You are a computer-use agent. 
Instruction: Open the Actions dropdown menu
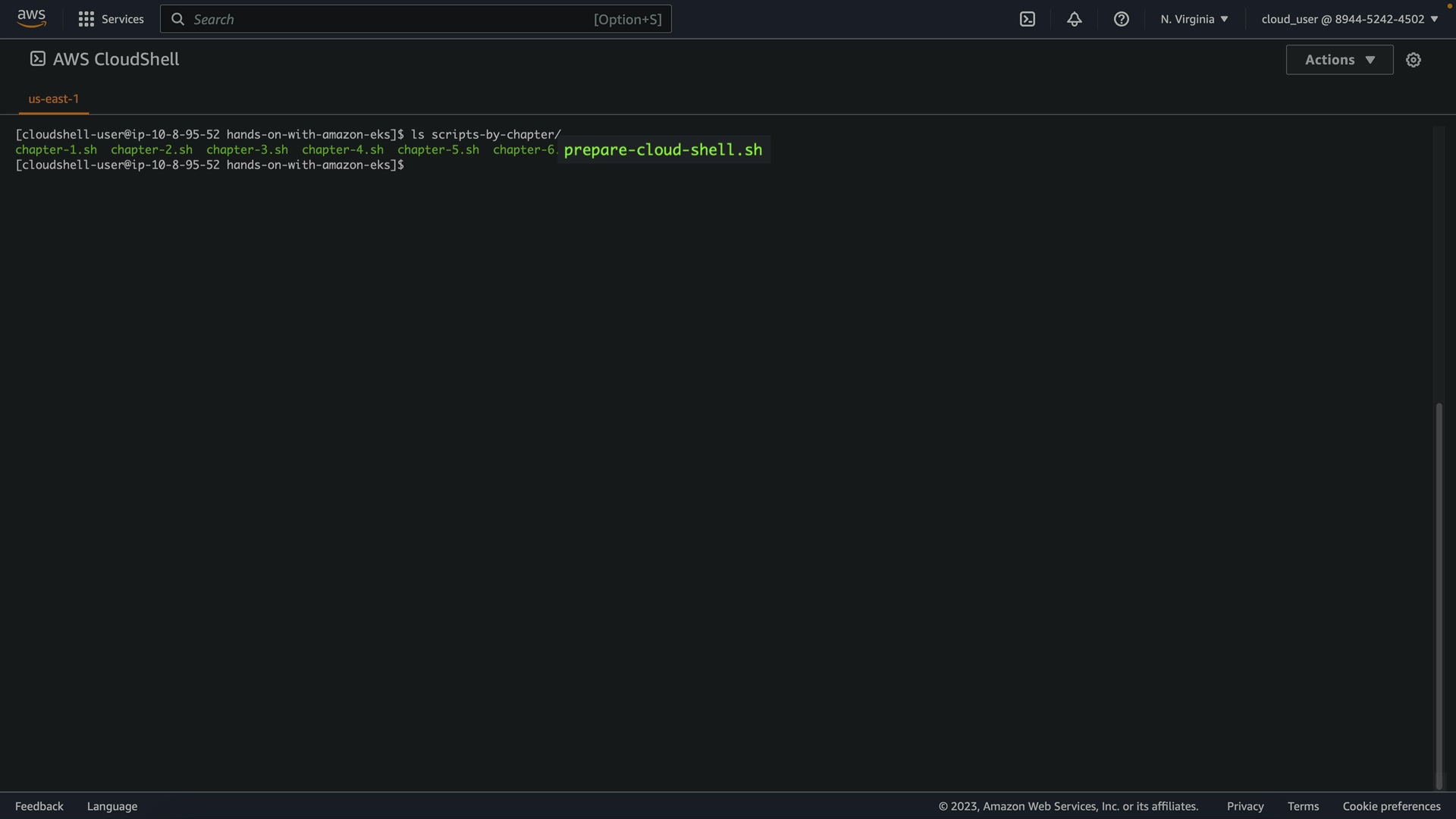coord(1339,60)
